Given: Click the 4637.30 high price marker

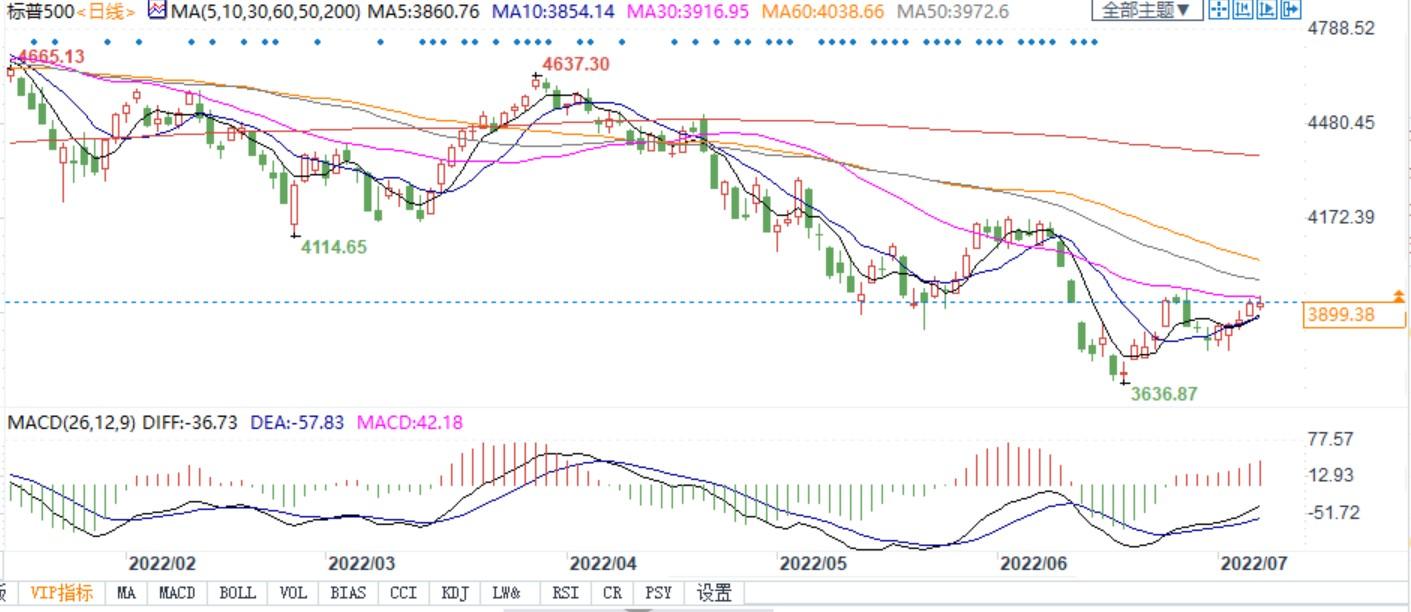Looking at the screenshot, I should (x=574, y=64).
